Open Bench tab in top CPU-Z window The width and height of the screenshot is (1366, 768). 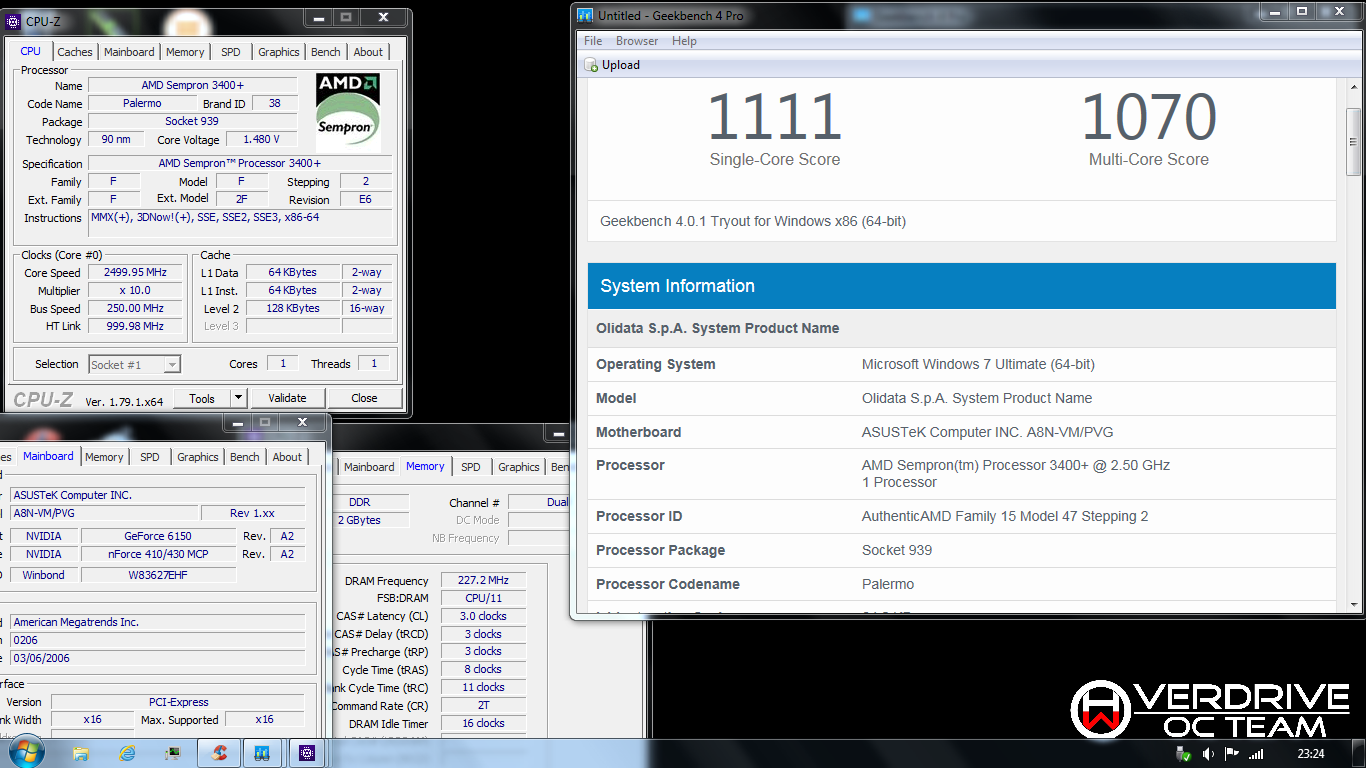(x=326, y=52)
